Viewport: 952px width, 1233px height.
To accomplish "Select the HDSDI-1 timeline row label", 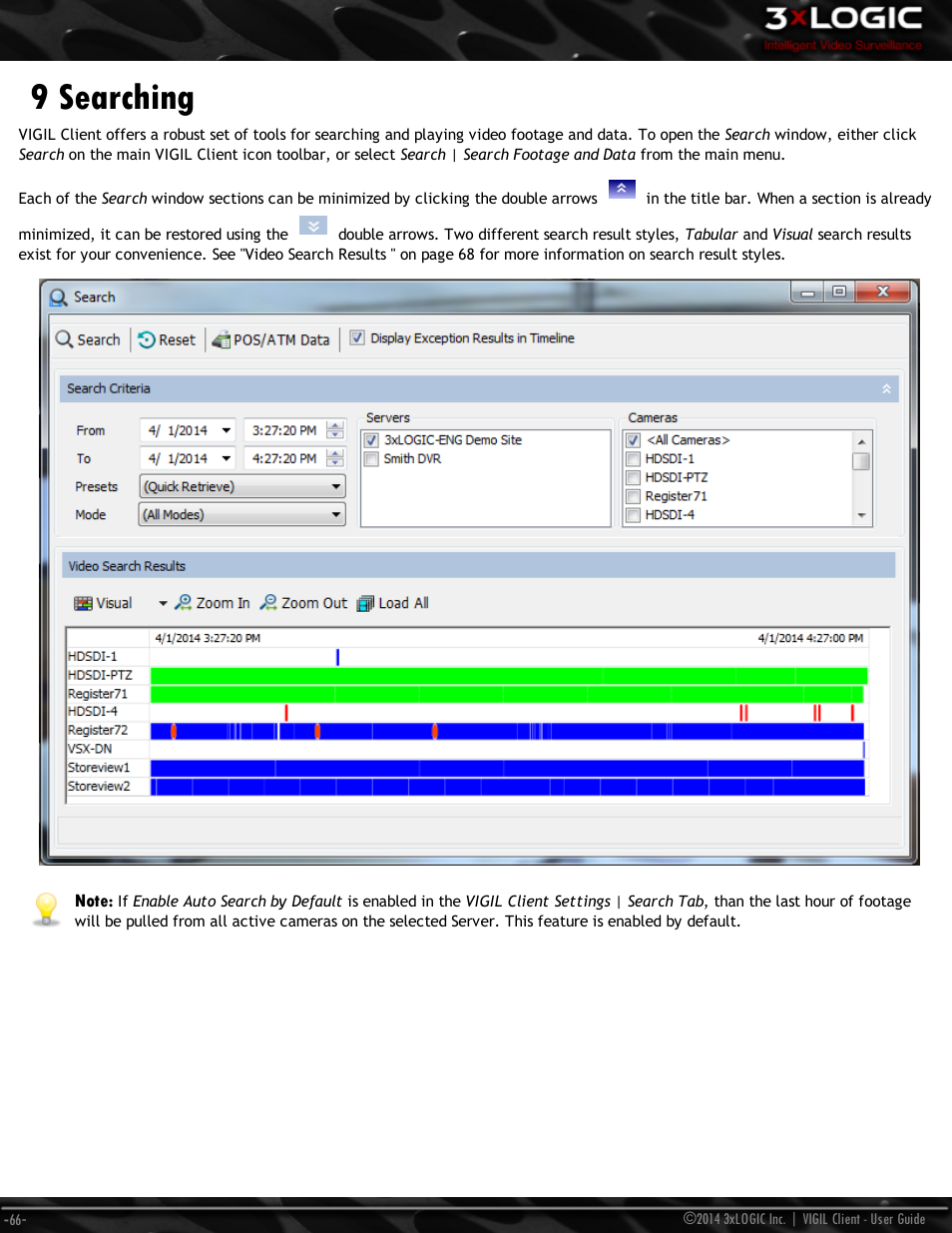I will click(x=93, y=657).
